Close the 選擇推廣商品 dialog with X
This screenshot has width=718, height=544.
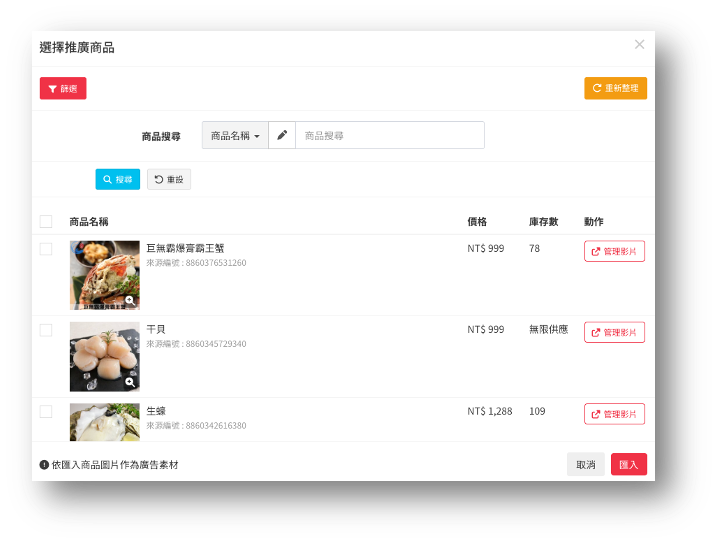[x=639, y=45]
